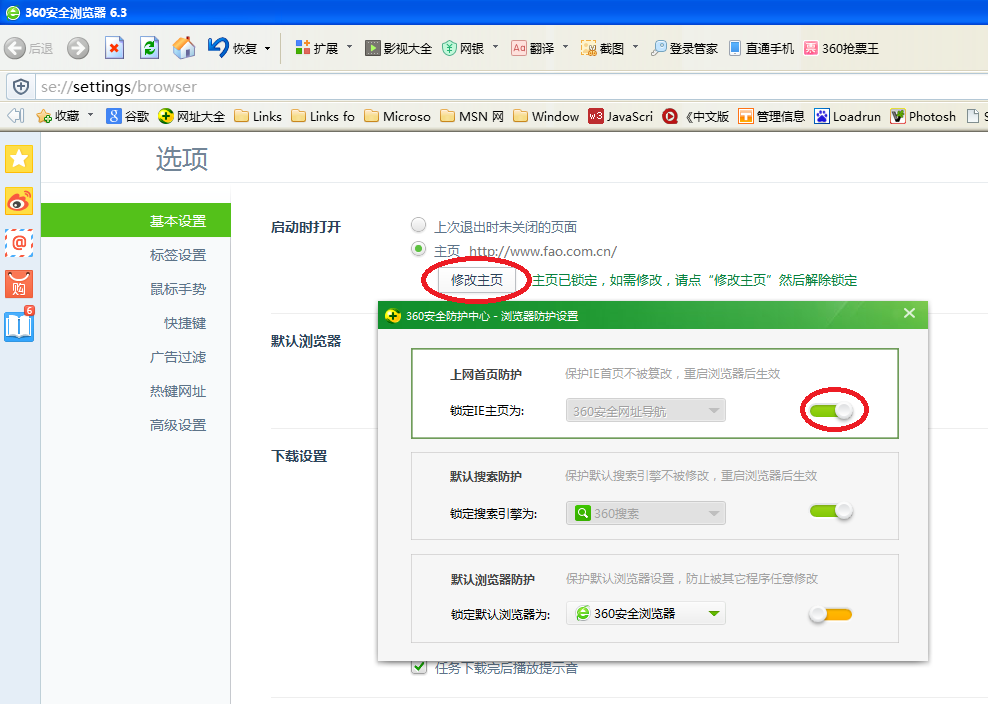Refresh the page with green arrows icon
The width and height of the screenshot is (988, 704).
point(149,48)
